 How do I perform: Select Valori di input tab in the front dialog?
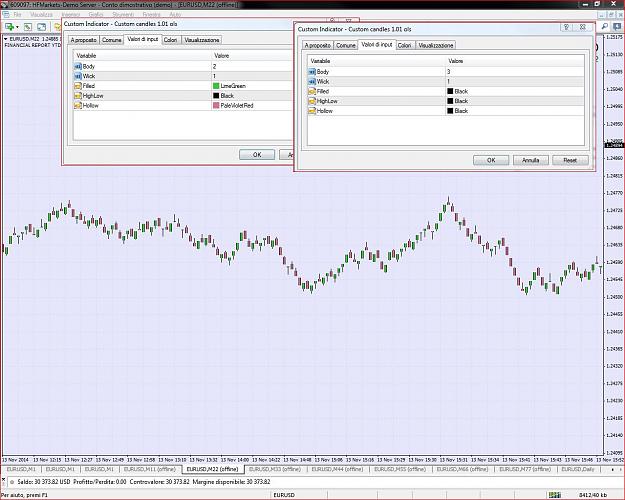point(377,45)
